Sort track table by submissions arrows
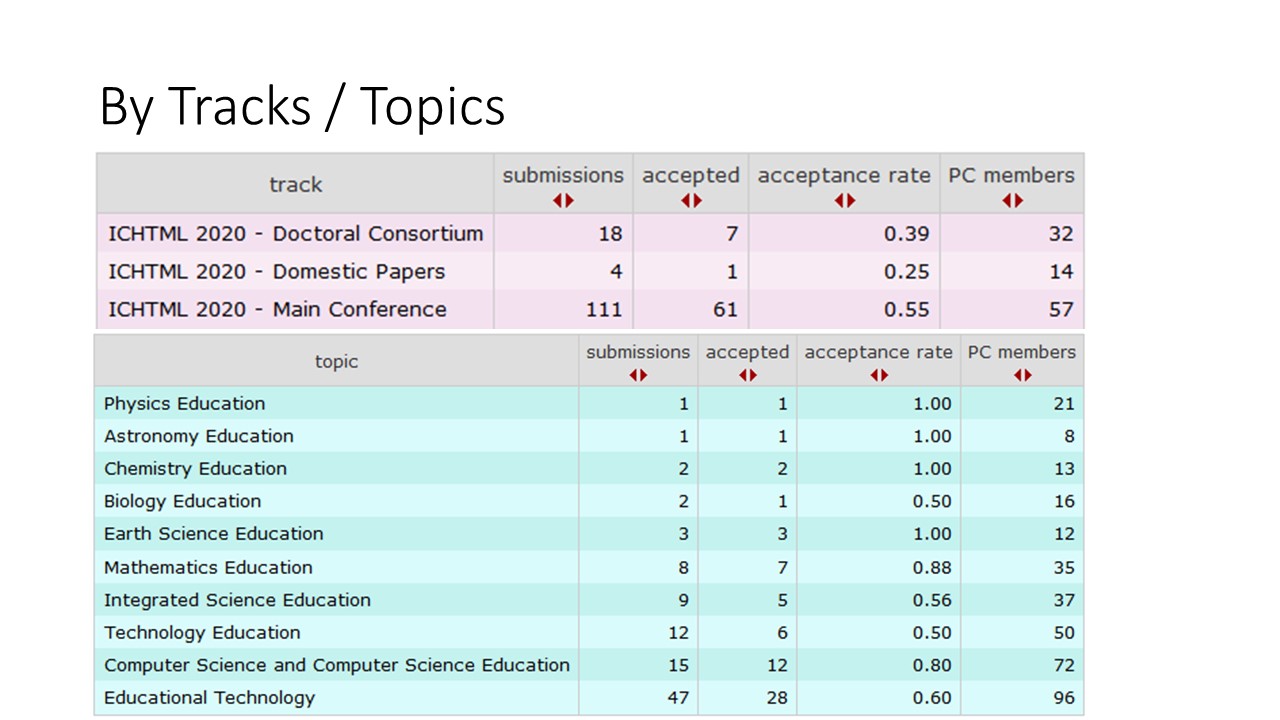The image size is (1280, 720). click(563, 200)
